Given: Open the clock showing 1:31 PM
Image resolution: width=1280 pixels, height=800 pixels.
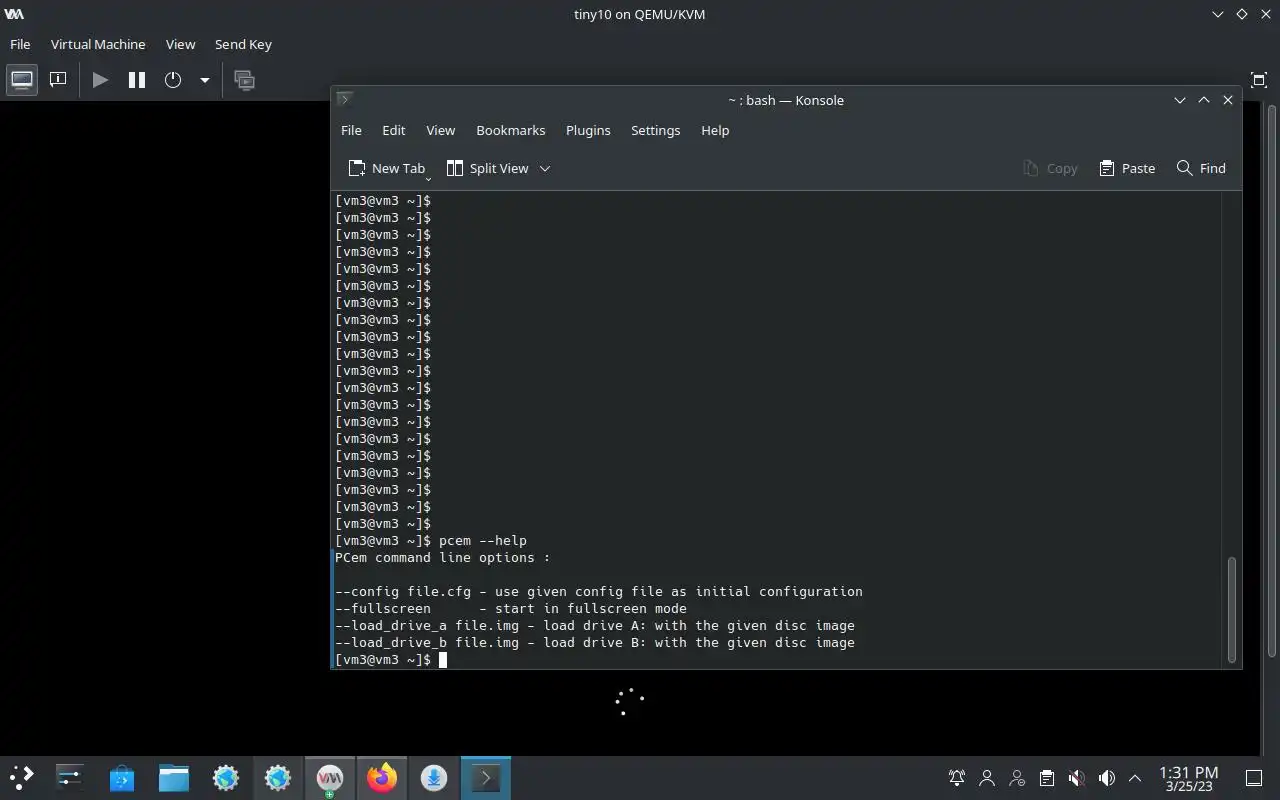Looking at the screenshot, I should click(1188, 778).
